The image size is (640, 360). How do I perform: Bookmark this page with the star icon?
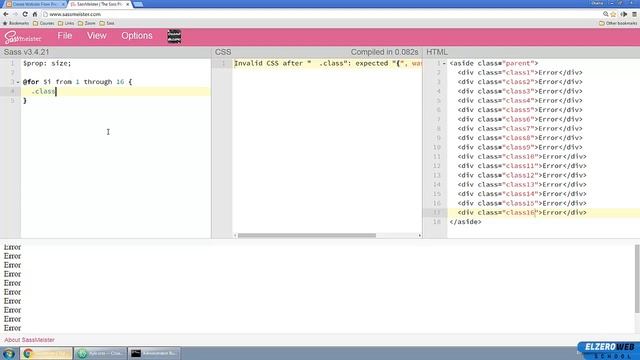pyautogui.click(x=613, y=14)
